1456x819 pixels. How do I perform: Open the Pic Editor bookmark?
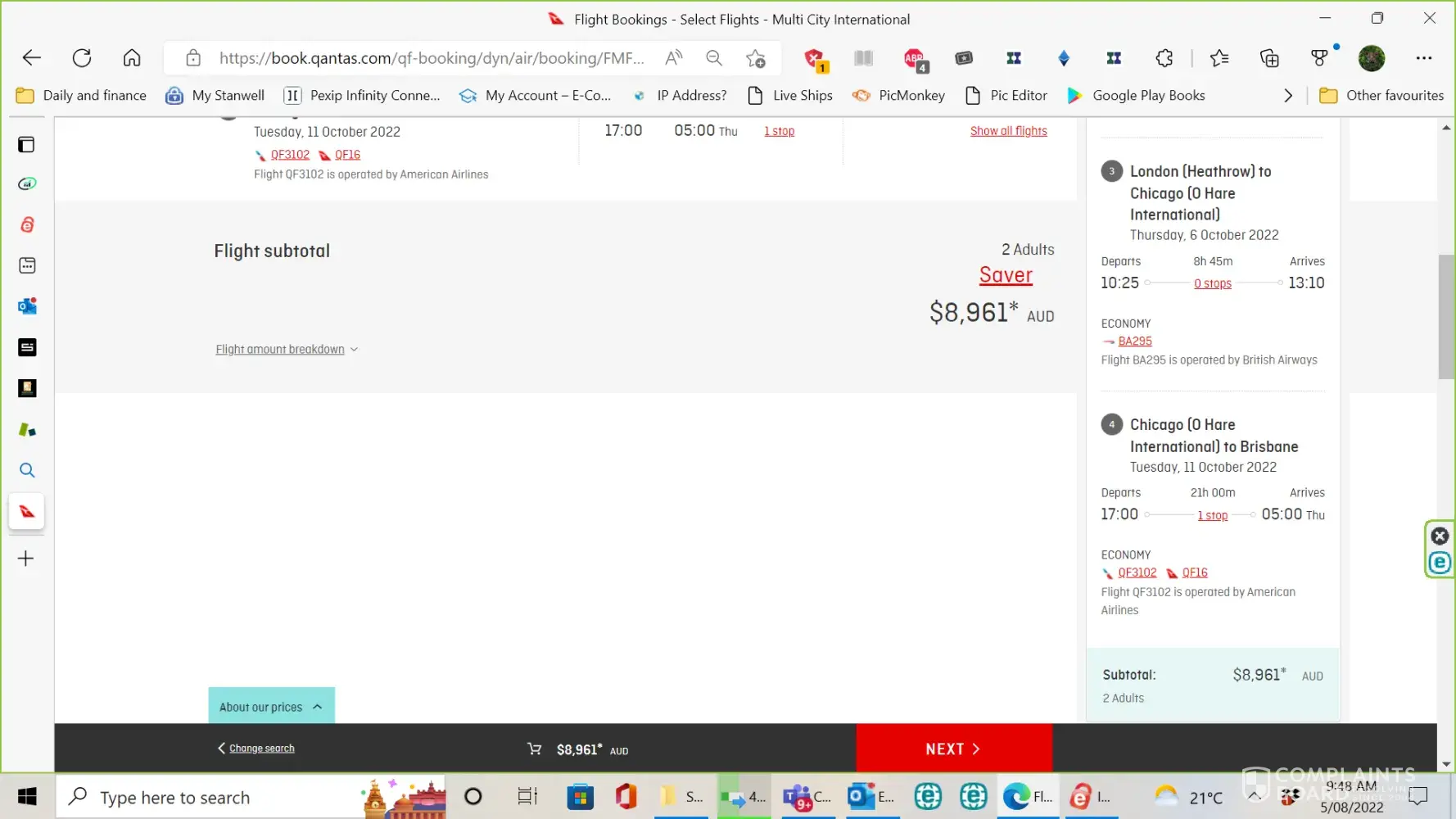coord(1006,96)
